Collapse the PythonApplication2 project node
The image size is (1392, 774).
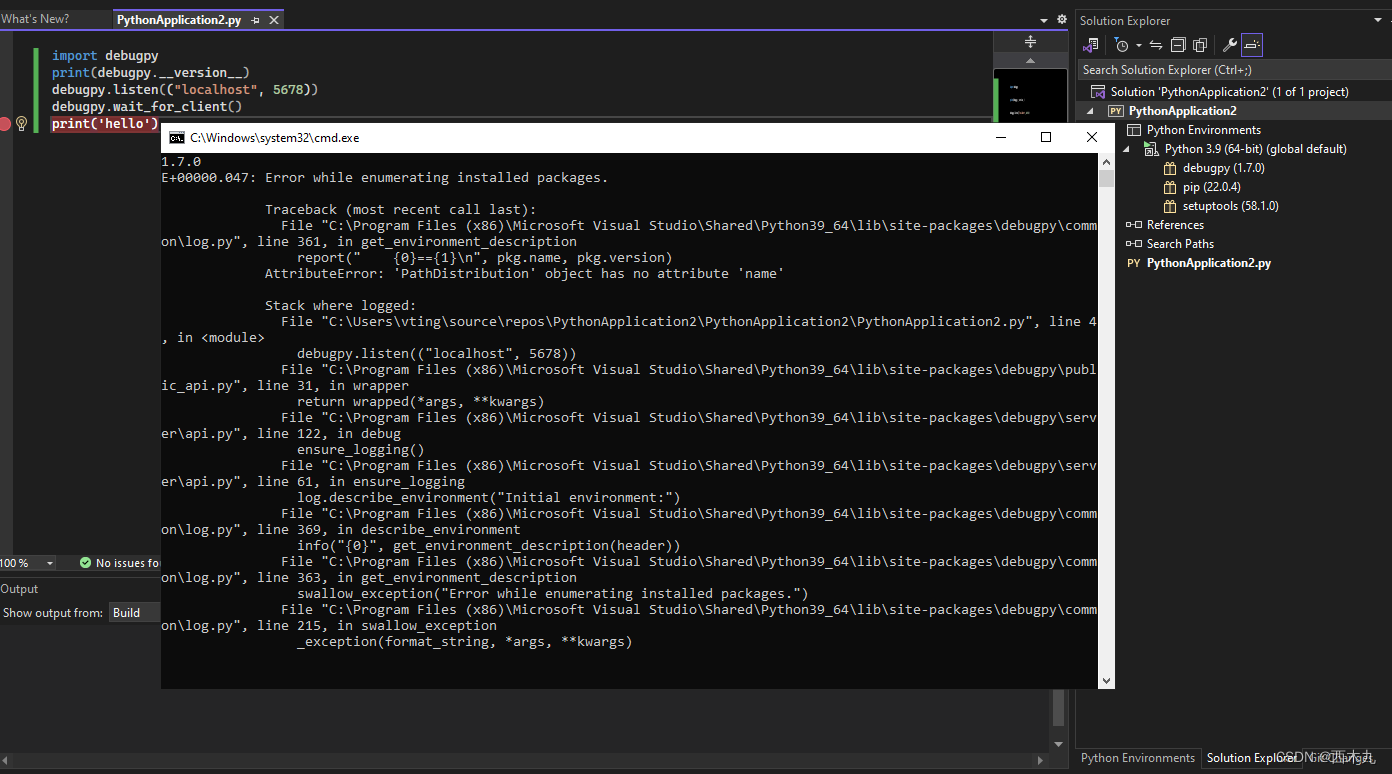[x=1091, y=111]
